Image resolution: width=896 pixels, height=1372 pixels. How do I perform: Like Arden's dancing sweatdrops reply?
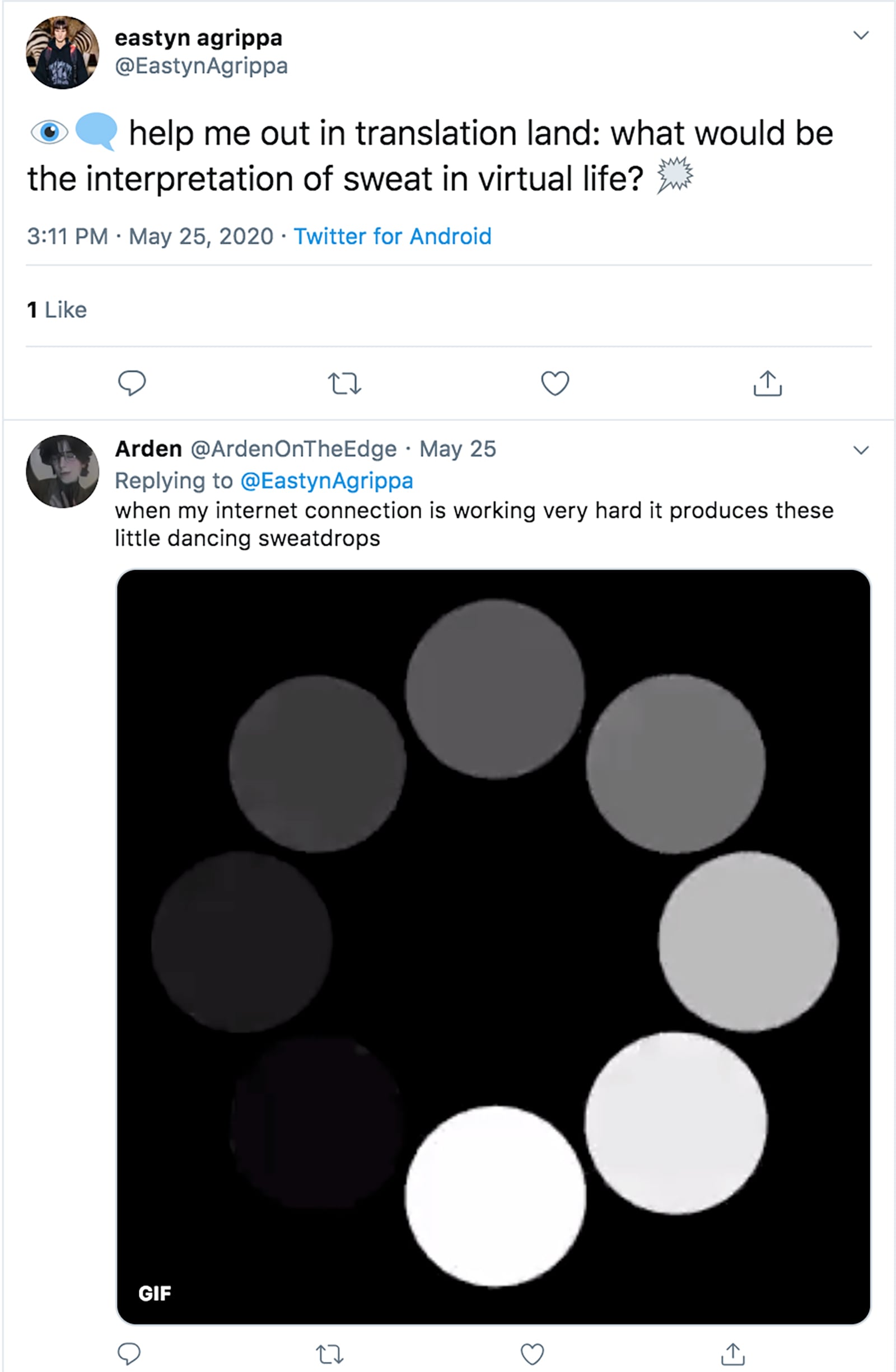(532, 1354)
